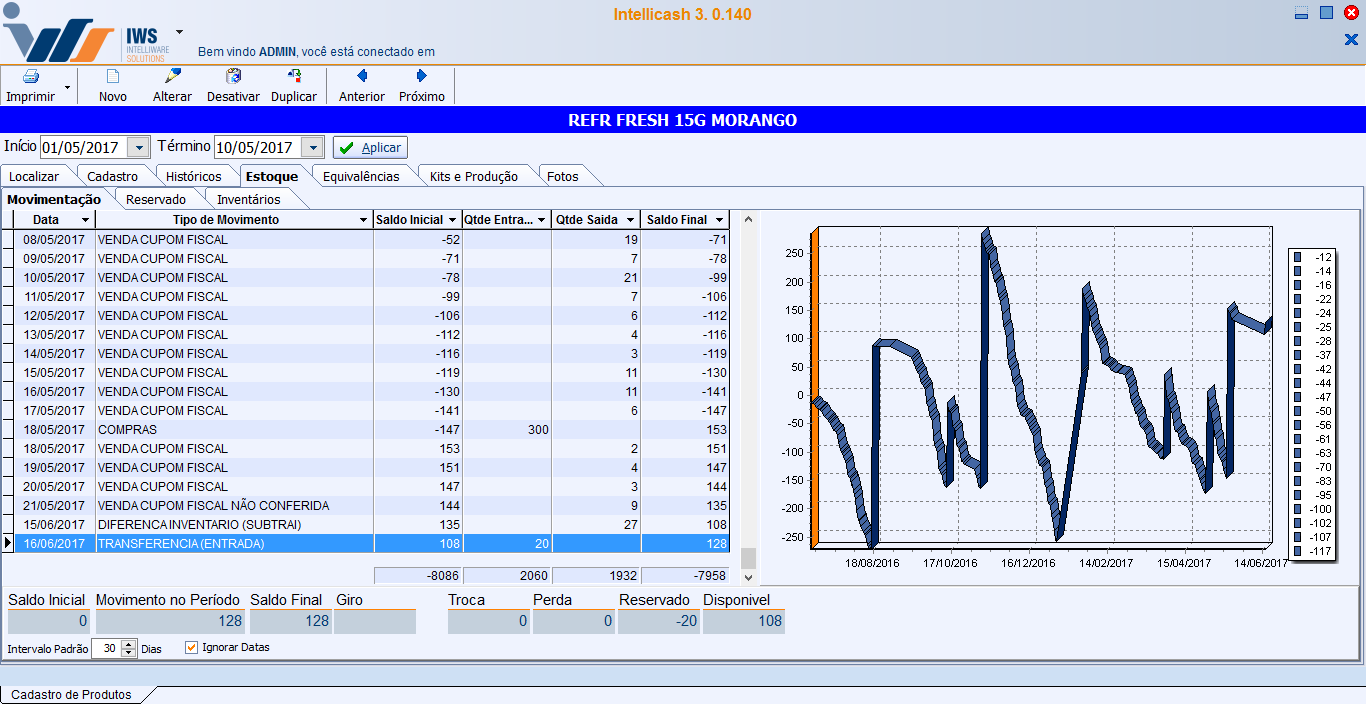Switch to the Localizar tab
Viewport: 1366px width, 704px height.
(x=34, y=176)
